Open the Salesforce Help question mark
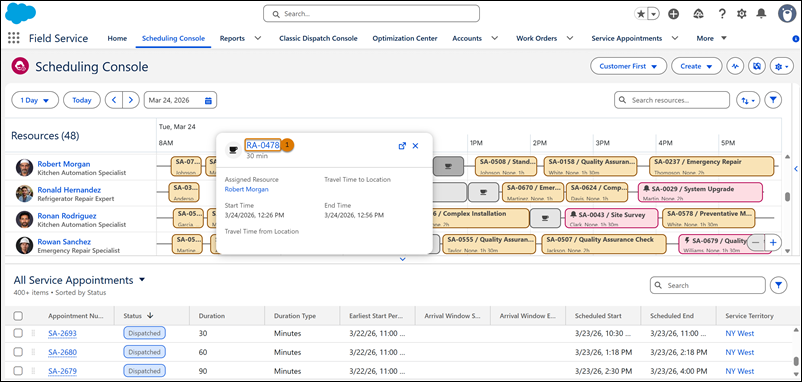 point(722,14)
